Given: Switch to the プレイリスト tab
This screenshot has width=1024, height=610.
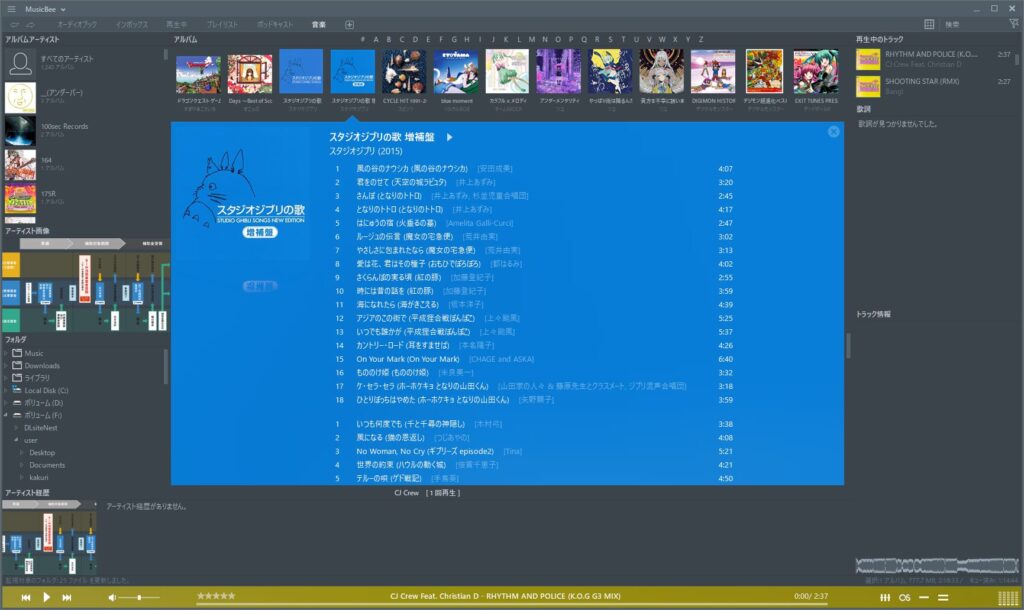Looking at the screenshot, I should tap(222, 25).
